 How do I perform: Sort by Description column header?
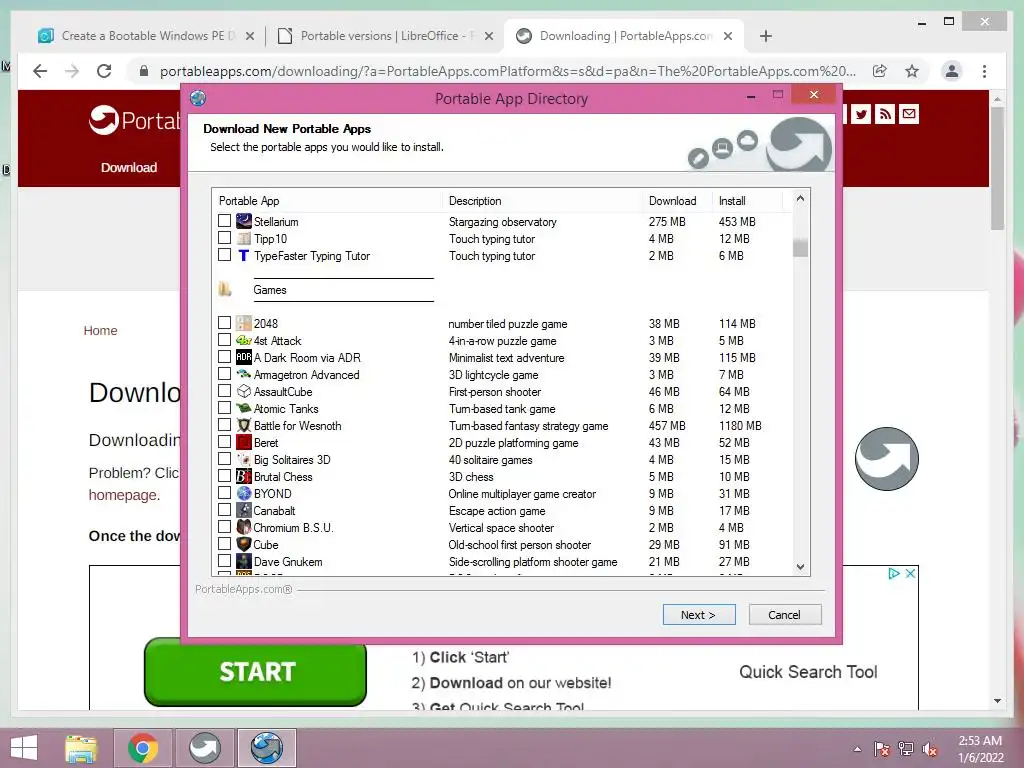pos(542,200)
